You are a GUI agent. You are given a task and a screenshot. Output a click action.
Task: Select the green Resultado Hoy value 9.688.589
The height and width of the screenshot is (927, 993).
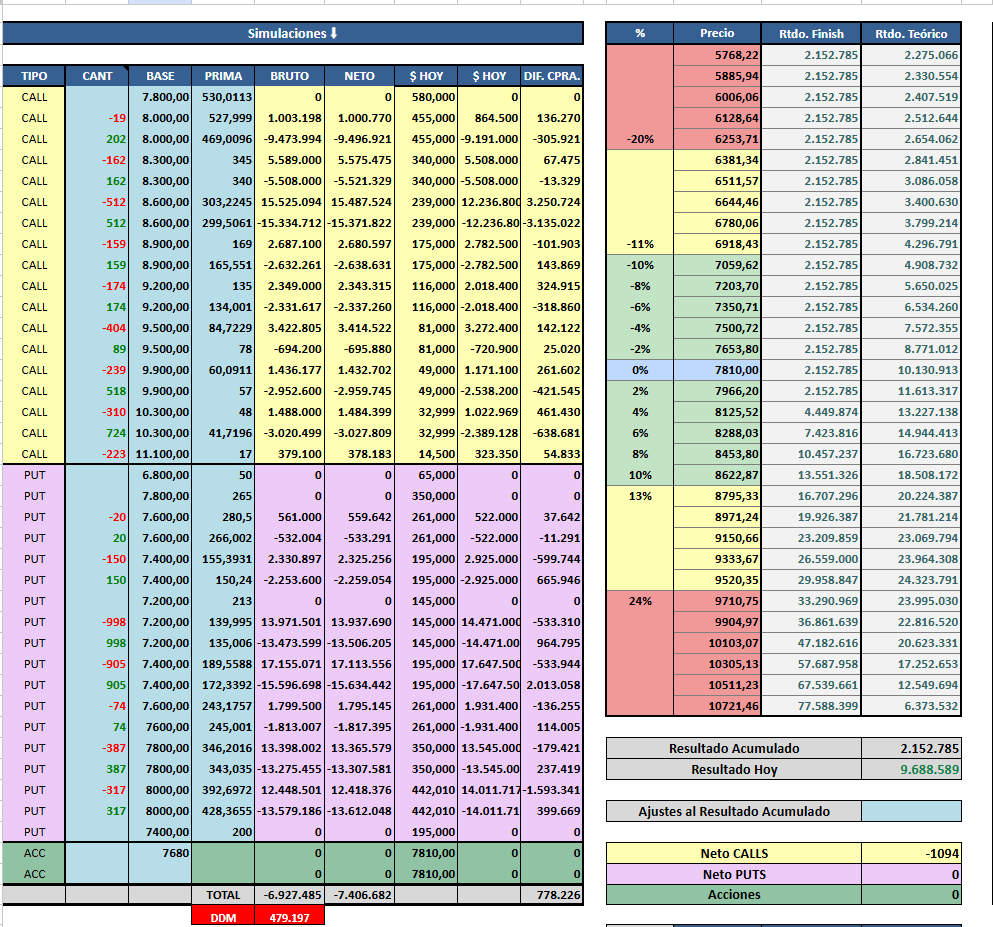pos(911,769)
